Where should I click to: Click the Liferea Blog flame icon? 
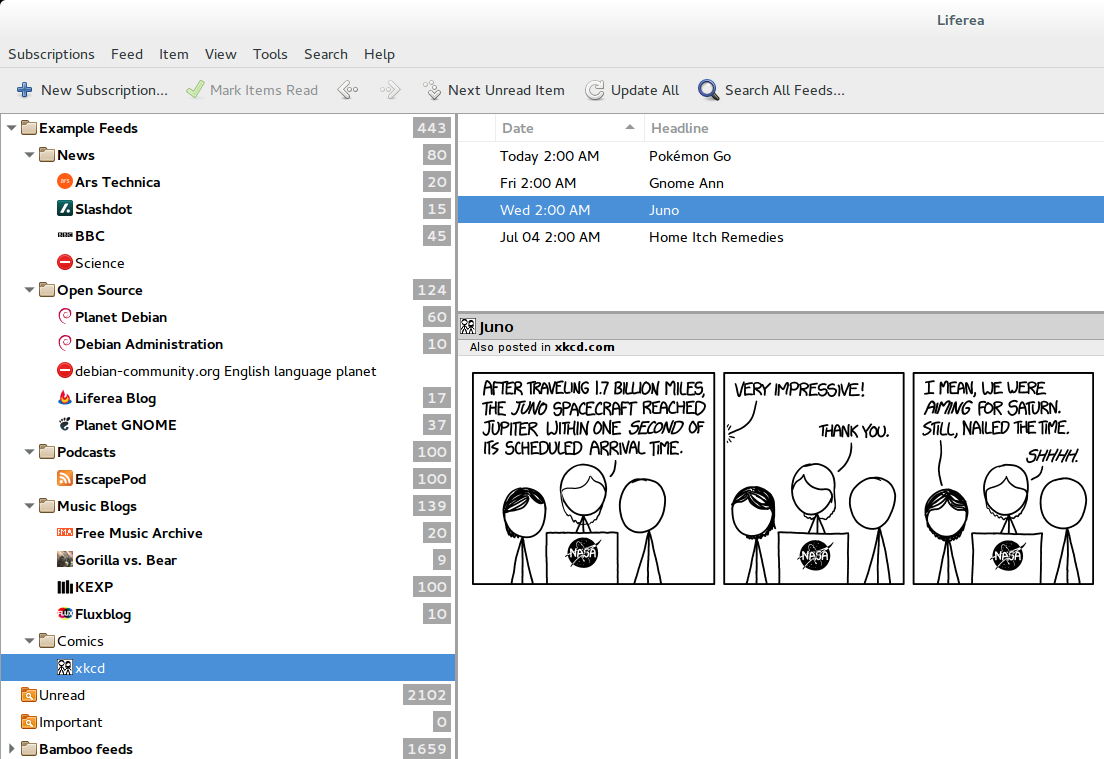pyautogui.click(x=65, y=398)
